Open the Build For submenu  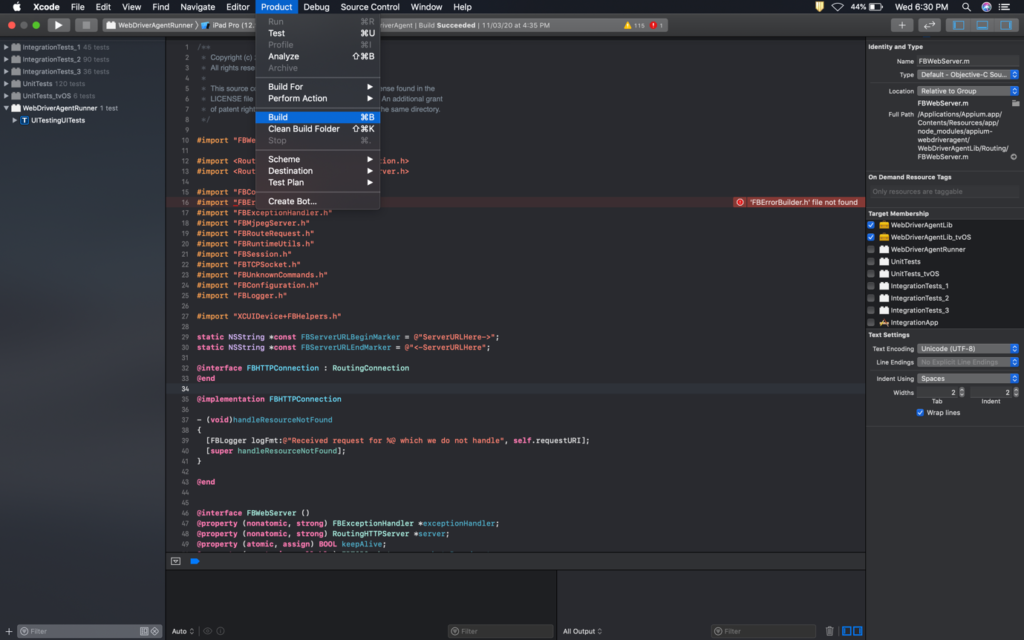tap(317, 86)
